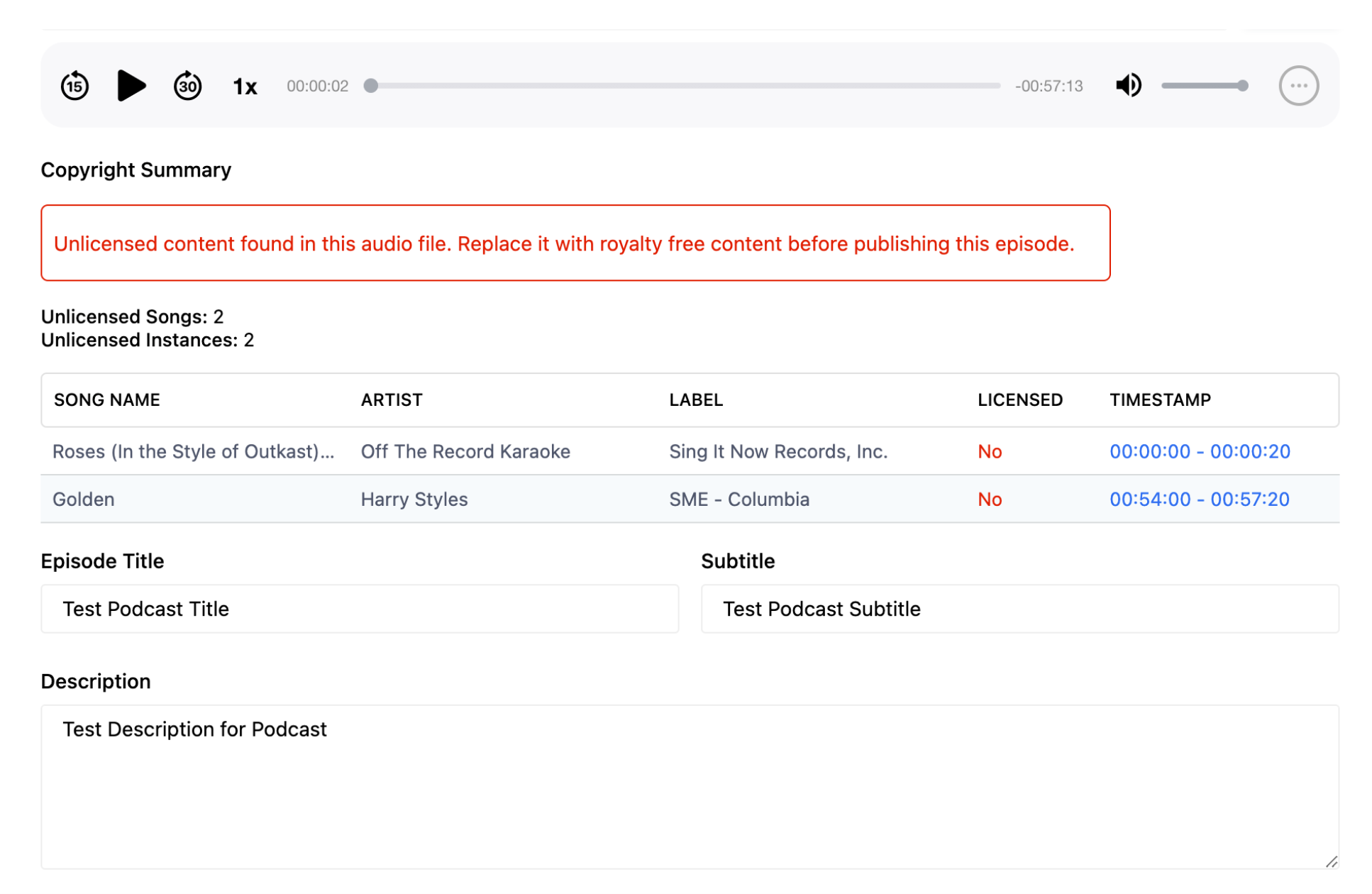Viewport: 1372px width, 894px height.
Task: Jump to timestamp 00:54:00 - 00:57:20
Action: (x=1200, y=499)
